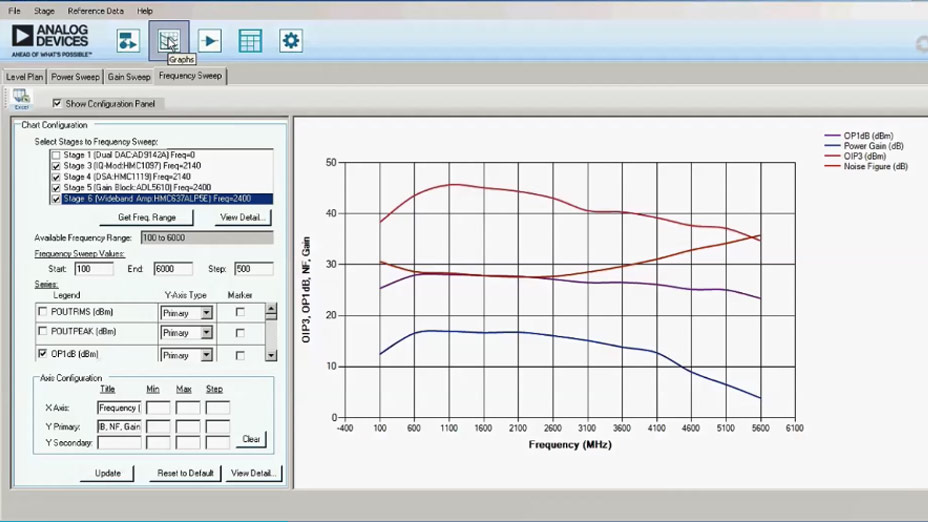Click the OP1dB (dBm) legend entry

868,136
